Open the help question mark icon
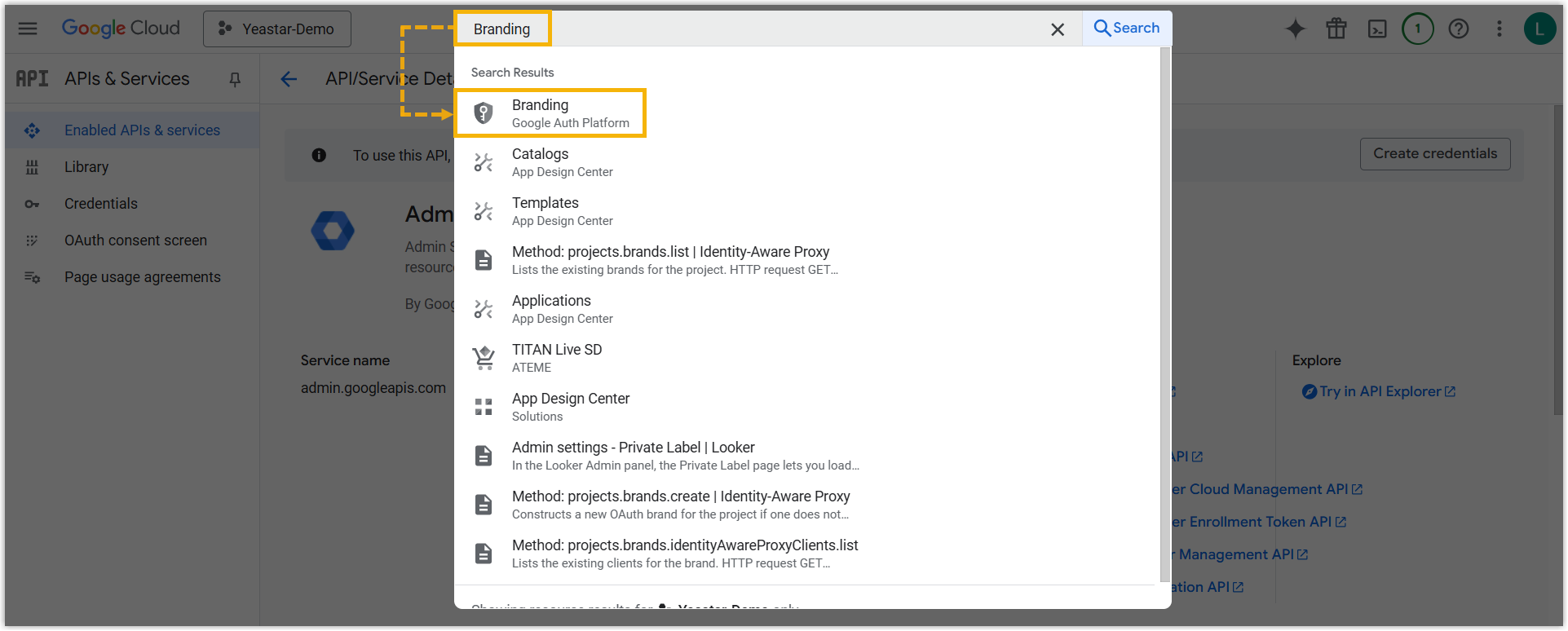This screenshot has height=631, width=1568. tap(1458, 29)
